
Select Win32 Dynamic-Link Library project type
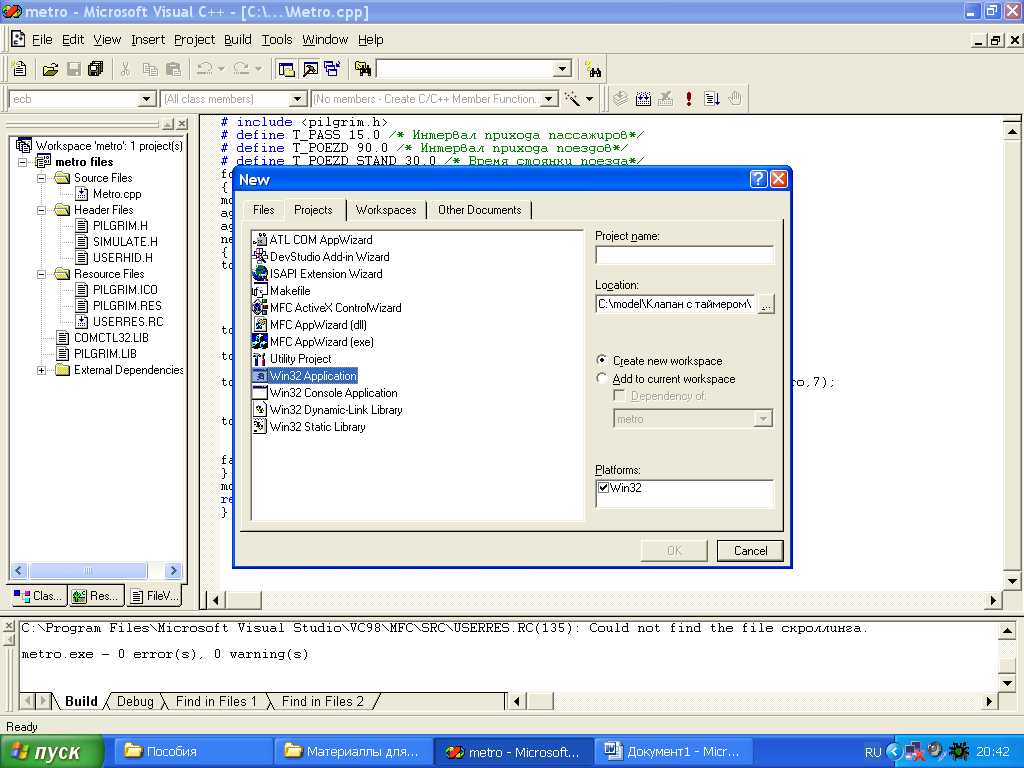pos(328,409)
